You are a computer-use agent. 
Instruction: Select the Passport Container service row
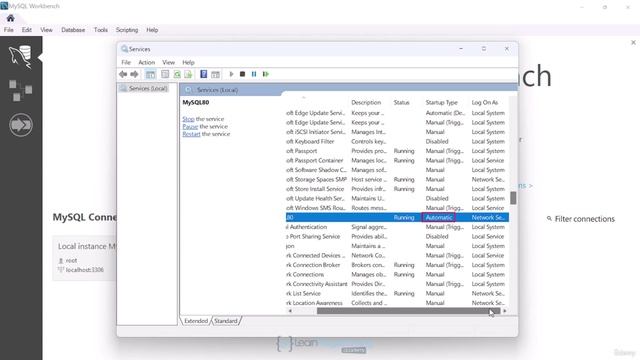click(397, 160)
